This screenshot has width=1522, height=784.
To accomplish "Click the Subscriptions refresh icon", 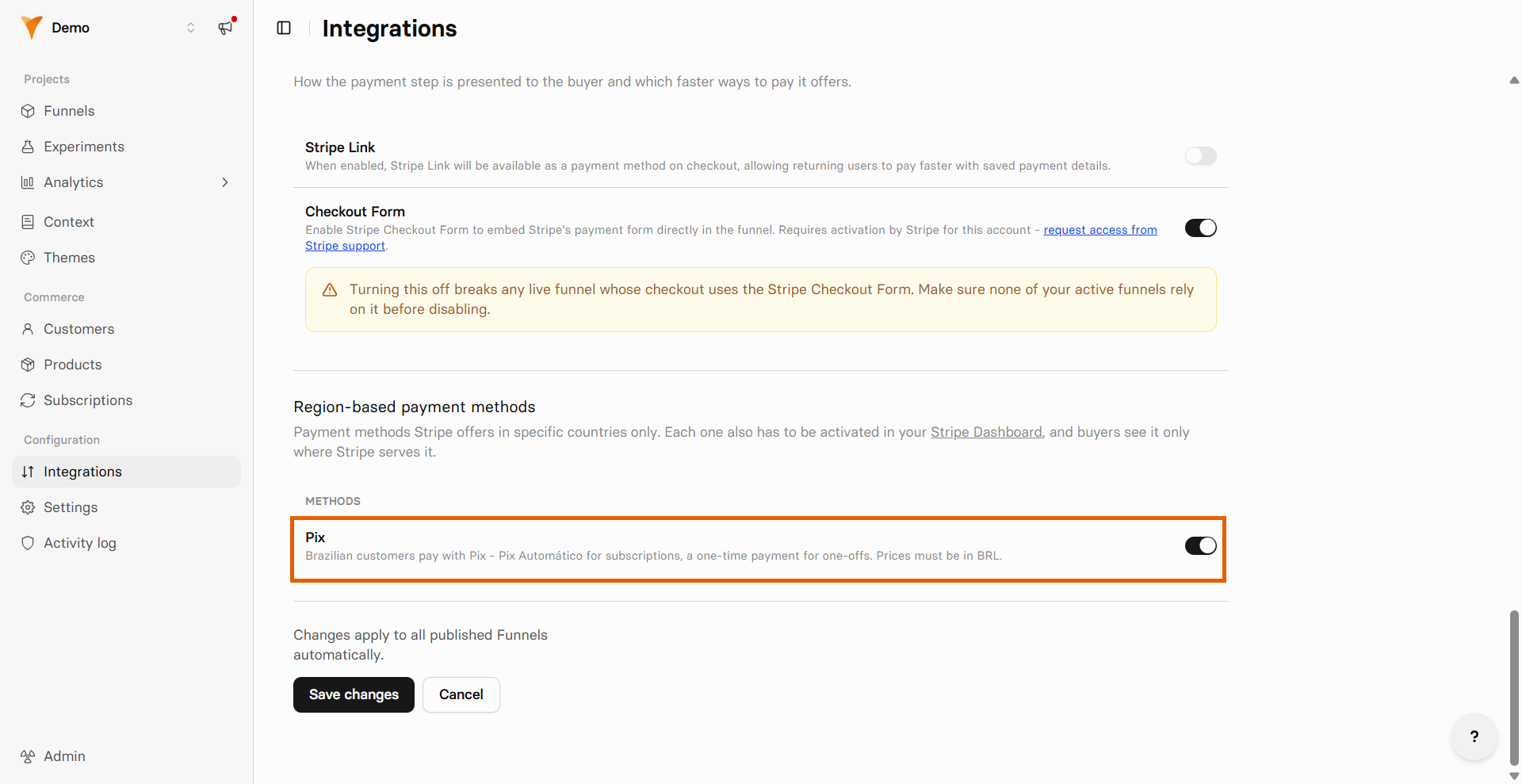I will [28, 400].
